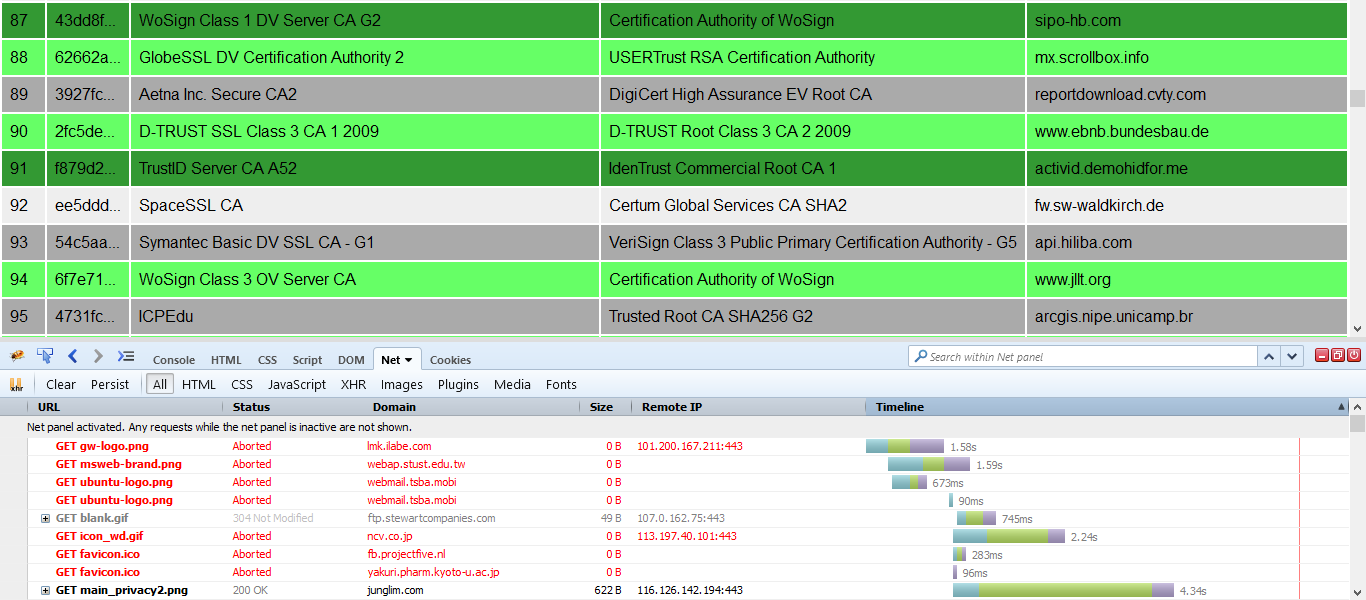The width and height of the screenshot is (1366, 600).
Task: Switch to the CSS panel tab
Action: [267, 360]
